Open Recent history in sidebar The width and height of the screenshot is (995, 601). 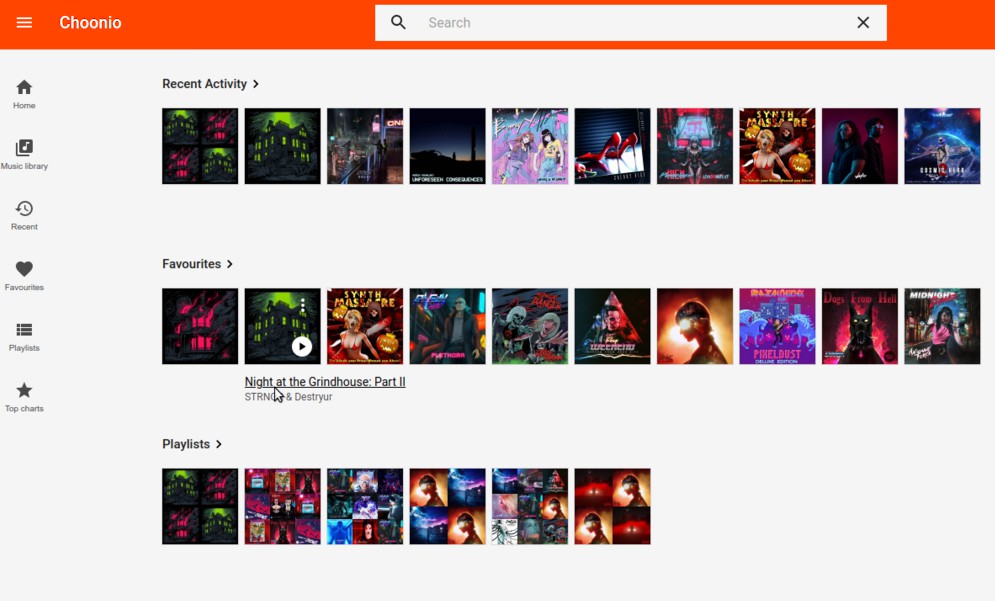tap(24, 214)
